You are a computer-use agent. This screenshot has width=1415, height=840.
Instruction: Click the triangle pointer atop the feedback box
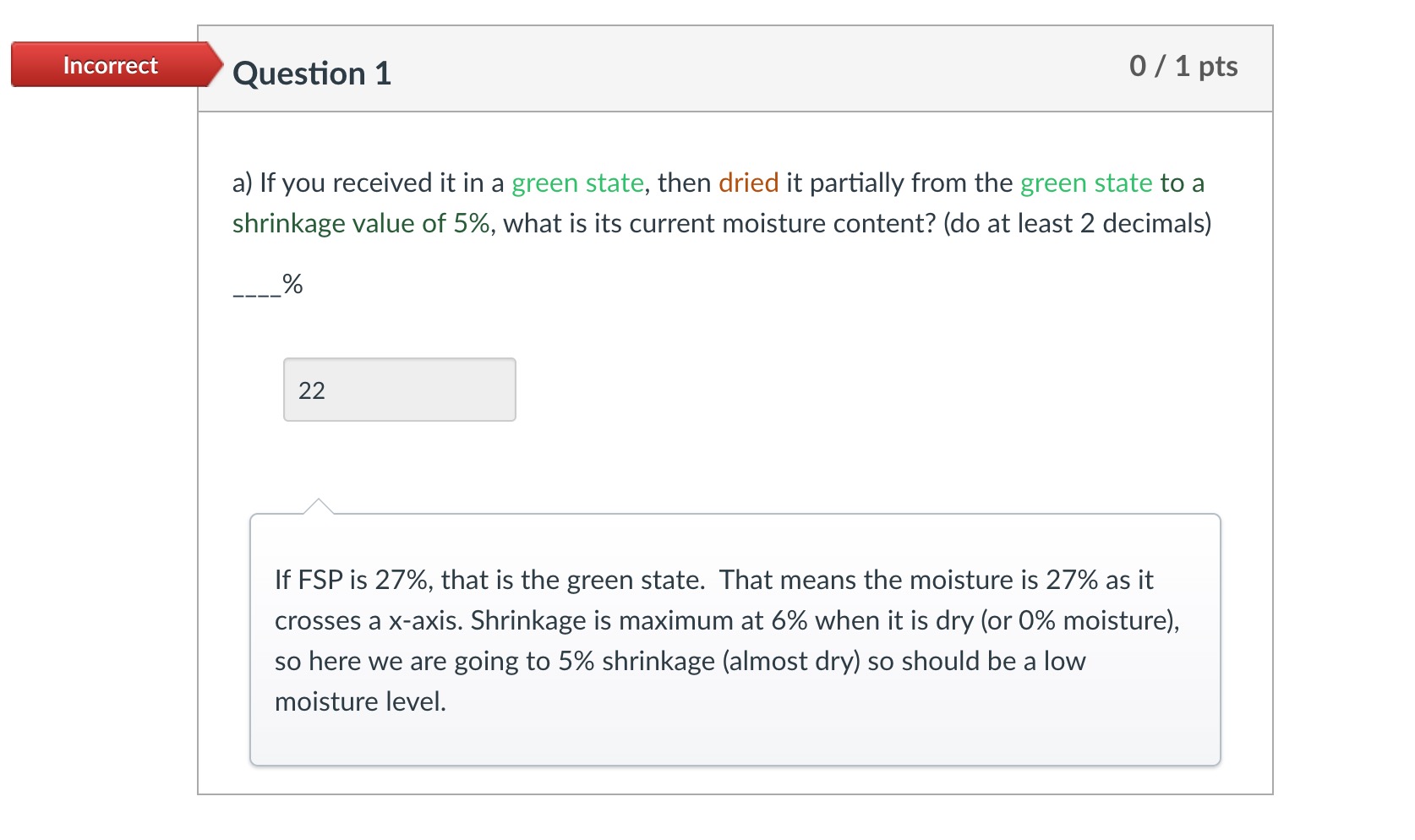coord(318,506)
